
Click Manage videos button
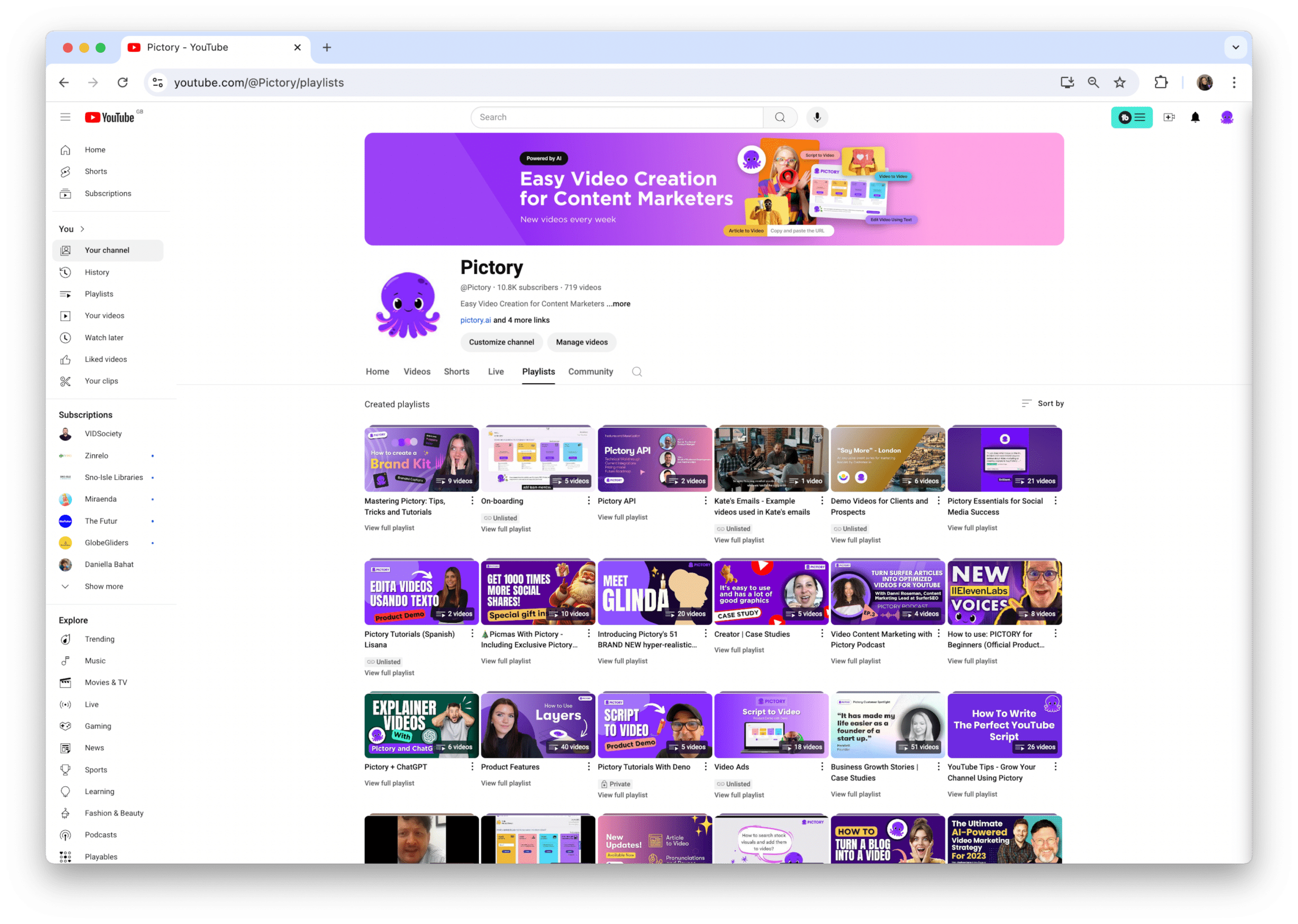(582, 342)
